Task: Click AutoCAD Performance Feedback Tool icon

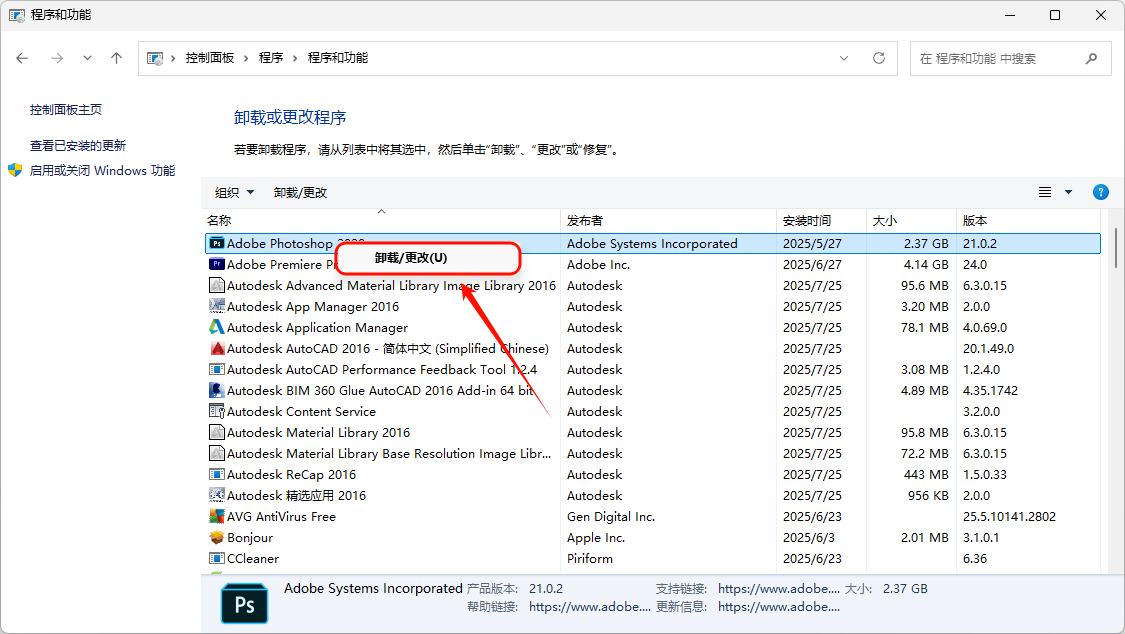Action: (217, 369)
